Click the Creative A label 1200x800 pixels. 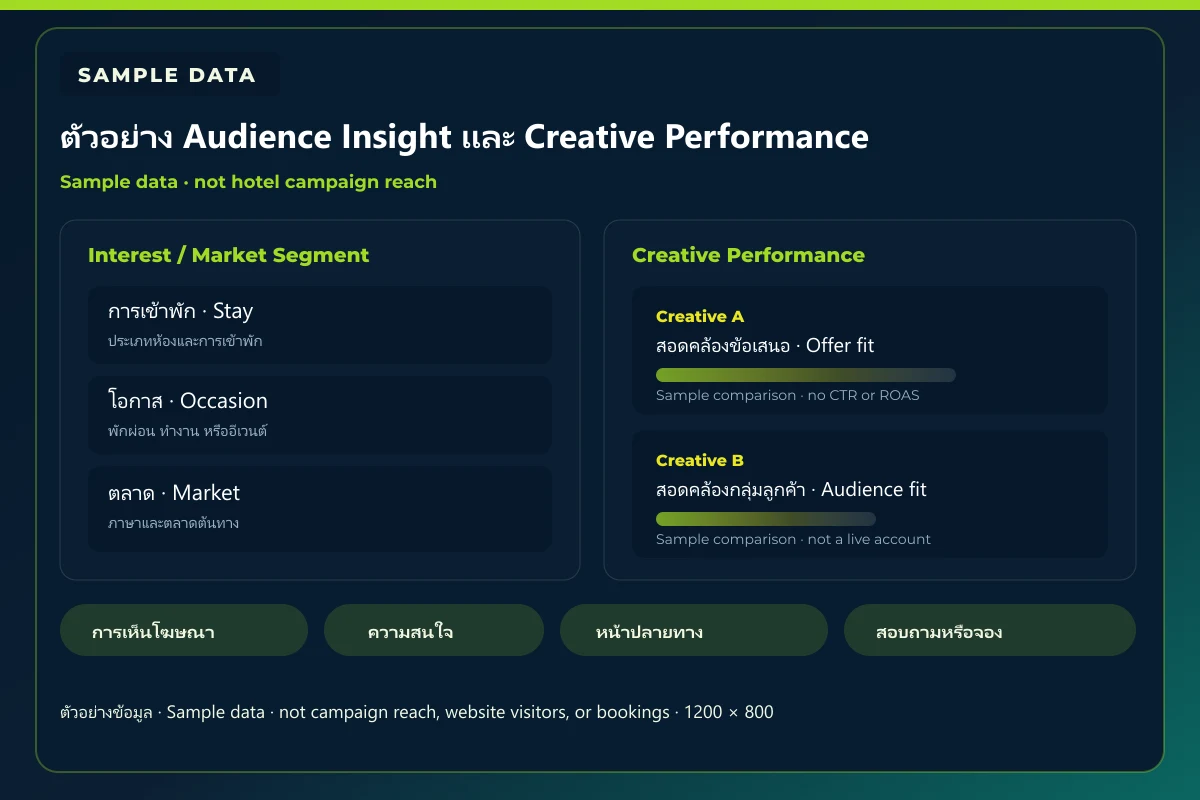point(700,316)
